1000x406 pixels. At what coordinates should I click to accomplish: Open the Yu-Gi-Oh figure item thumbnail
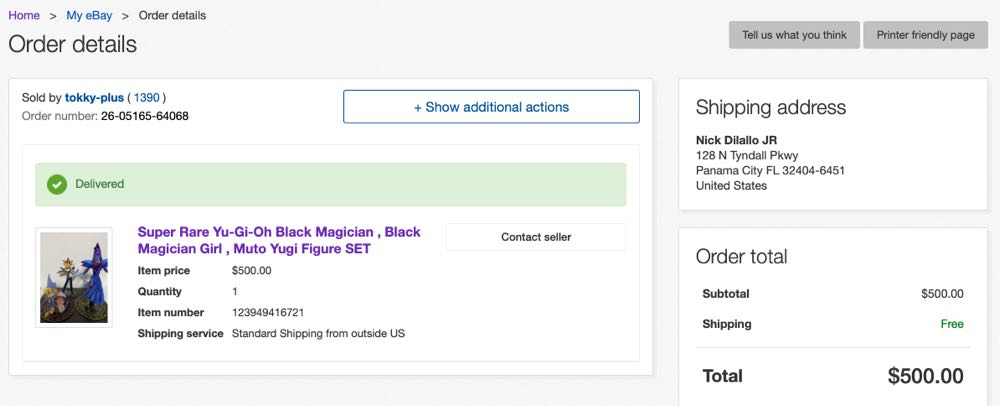(73, 277)
